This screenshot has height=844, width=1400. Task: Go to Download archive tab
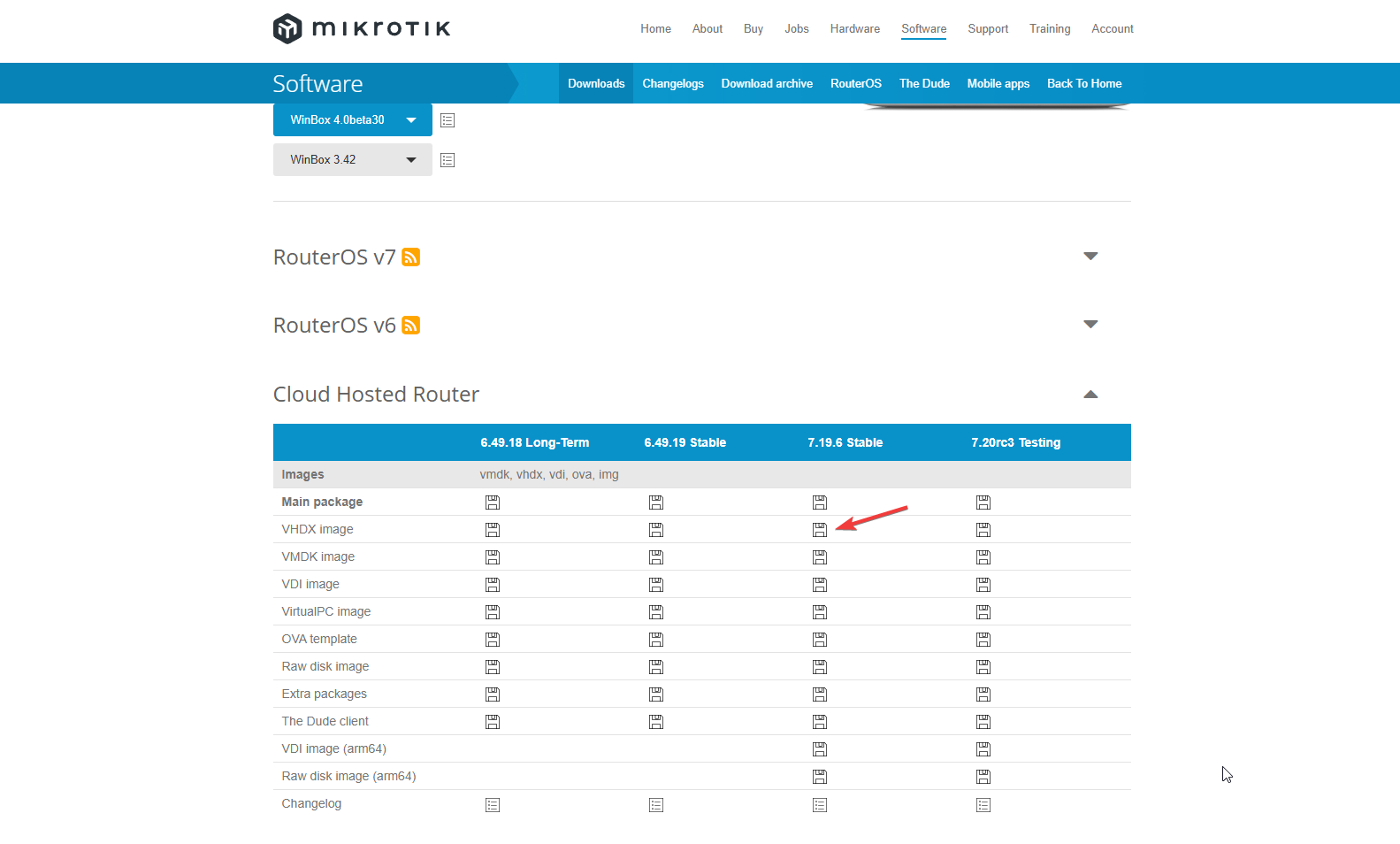click(767, 83)
